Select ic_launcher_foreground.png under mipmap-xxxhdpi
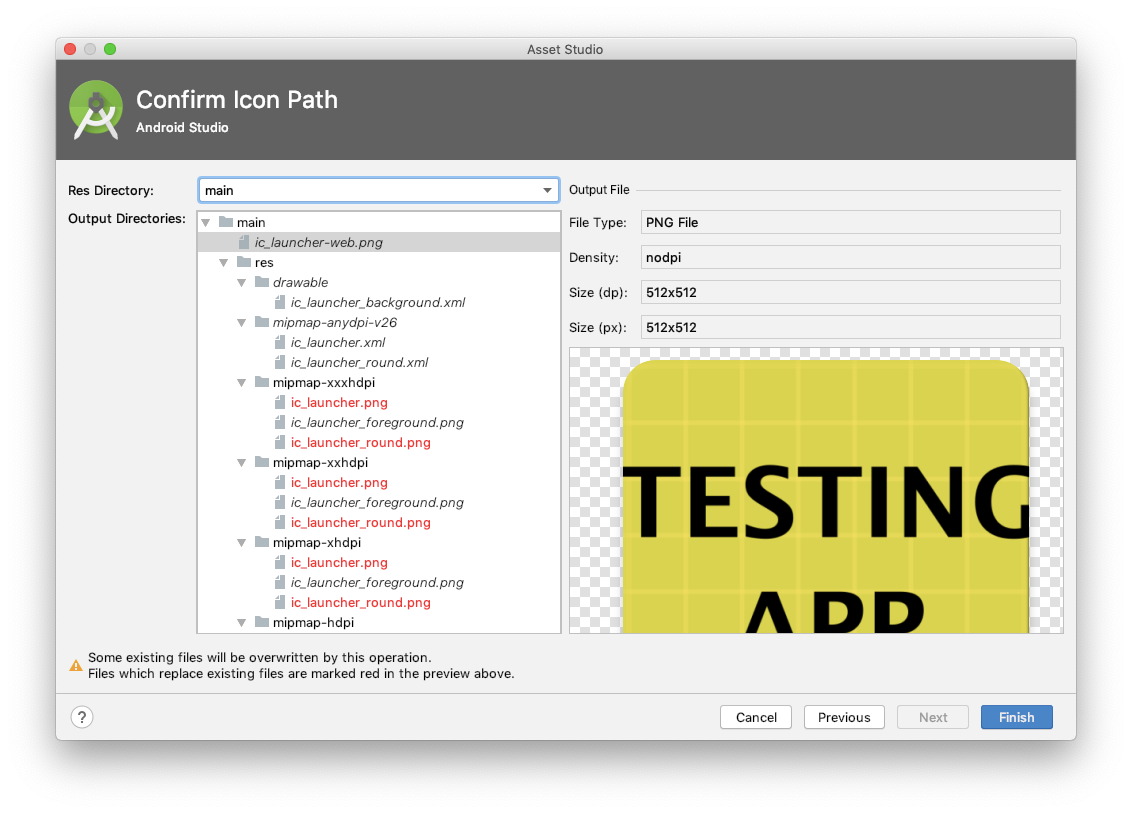Screen dimensions: 1132x814 coord(377,422)
